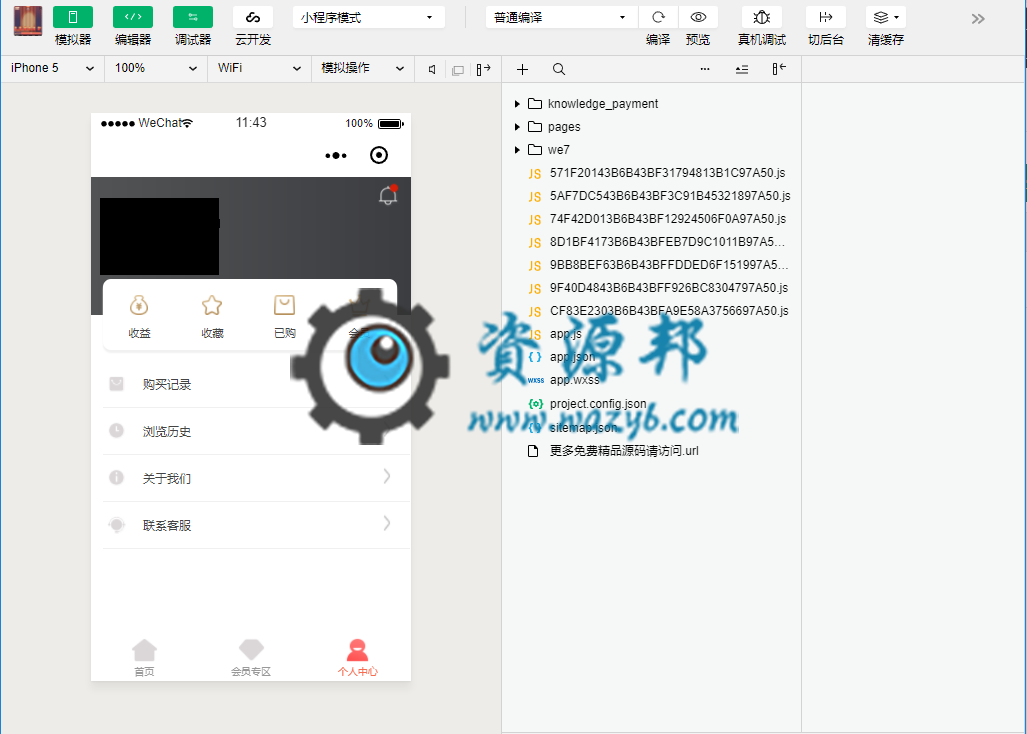Viewport: 1027px width, 734px height.
Task: Open the 100% zoom dropdown
Action: point(156,68)
